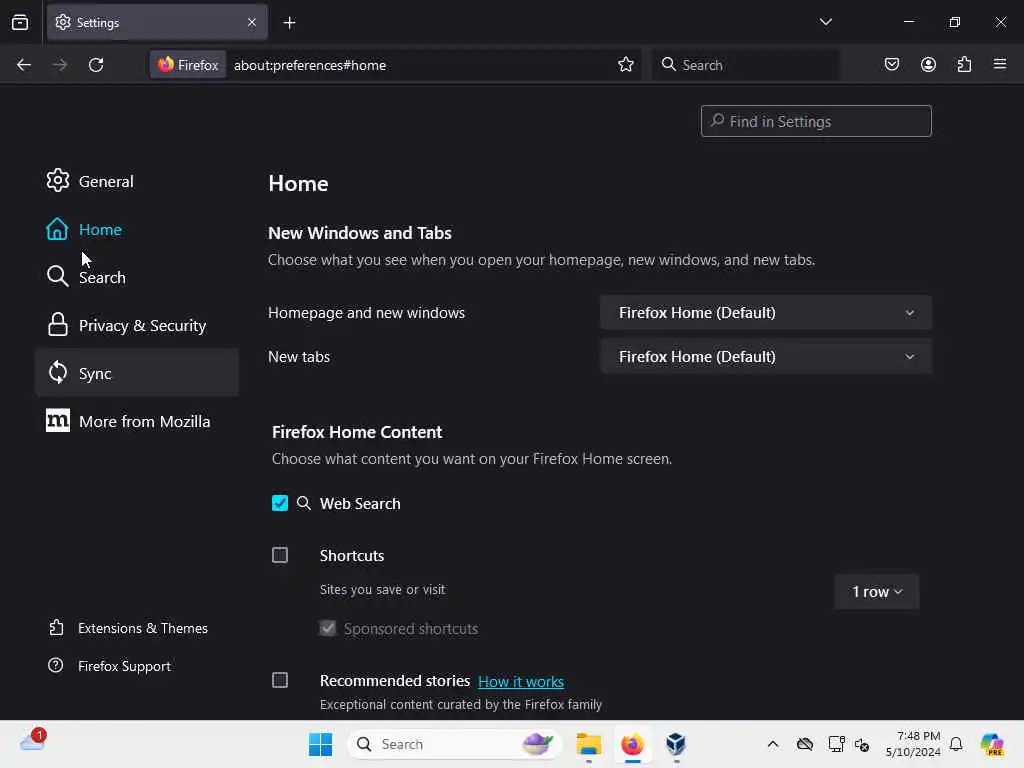
Task: Open the Extensions toolbar button
Action: point(964,65)
